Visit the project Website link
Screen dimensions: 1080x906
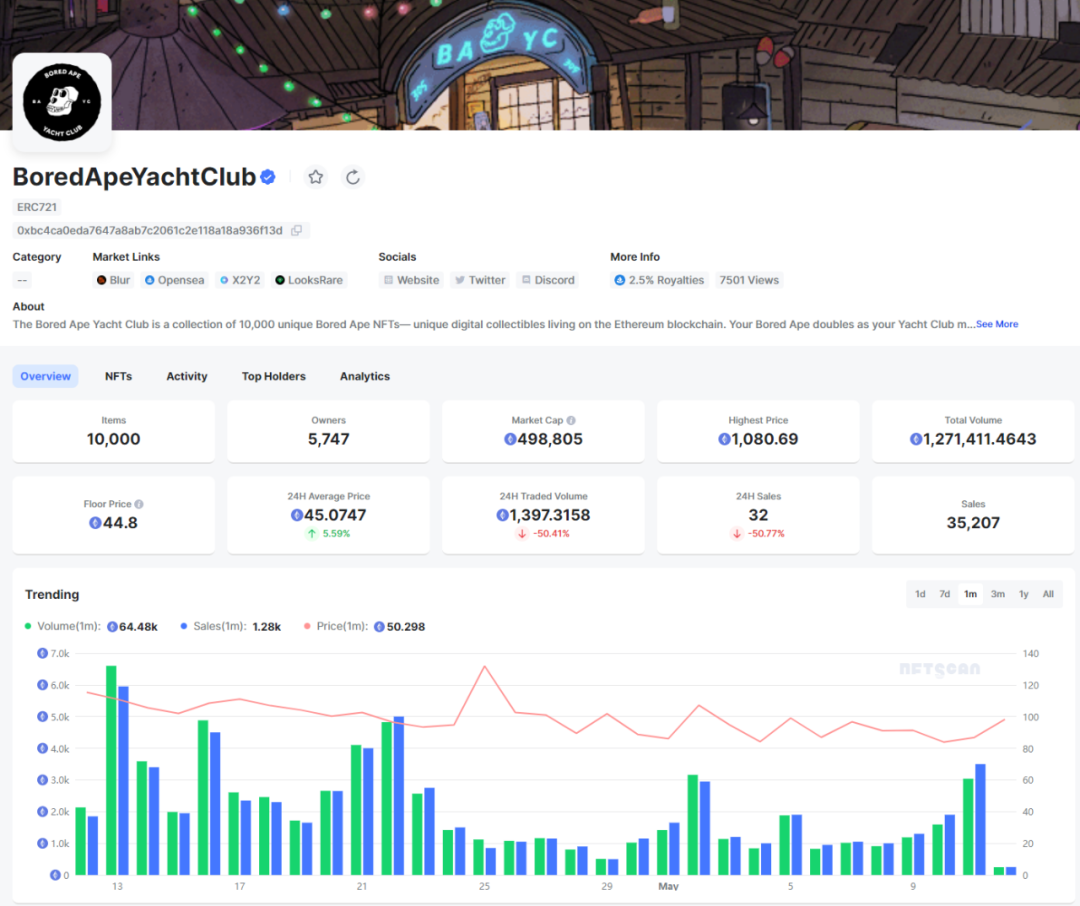pyautogui.click(x=411, y=280)
